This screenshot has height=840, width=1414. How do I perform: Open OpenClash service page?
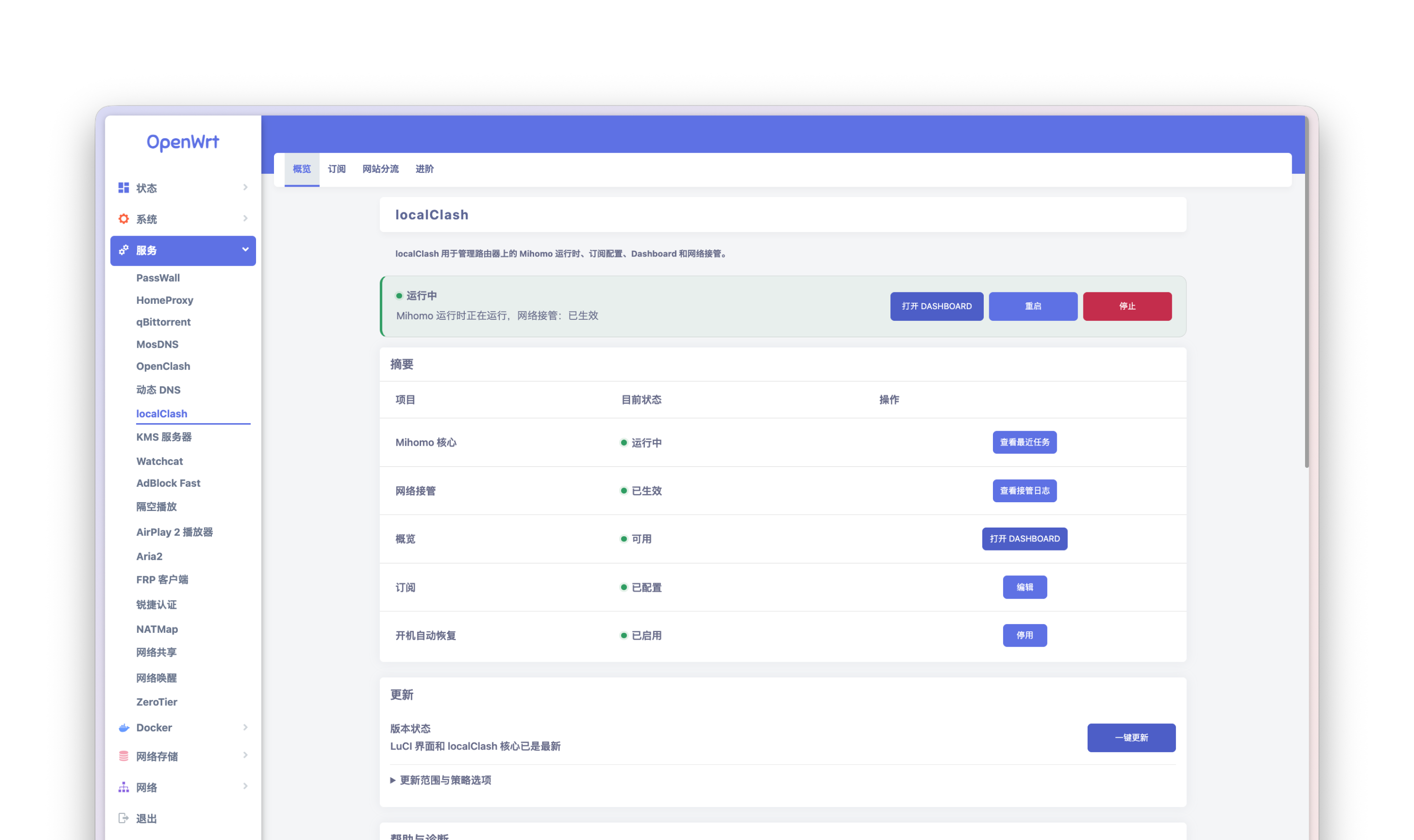(163, 366)
